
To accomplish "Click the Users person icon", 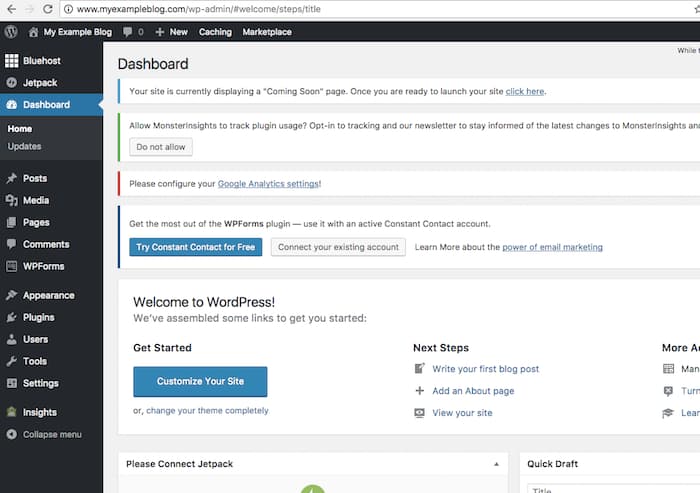I will pos(12,339).
